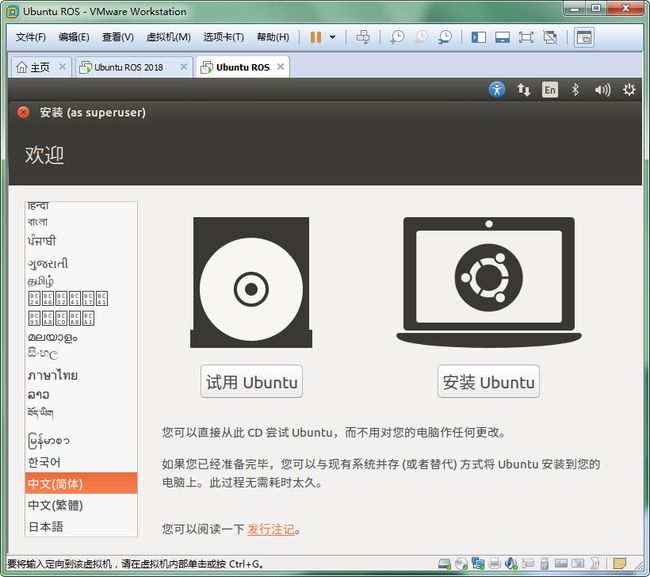The height and width of the screenshot is (577, 650).
Task: Click the 试用 Ubuntu button
Action: point(252,381)
